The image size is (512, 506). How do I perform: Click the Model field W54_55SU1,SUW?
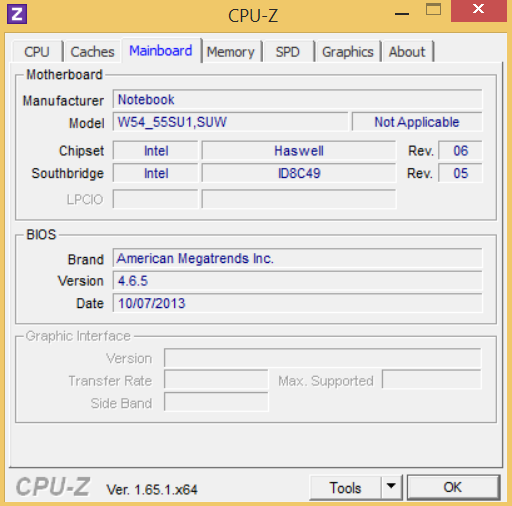[x=231, y=122]
